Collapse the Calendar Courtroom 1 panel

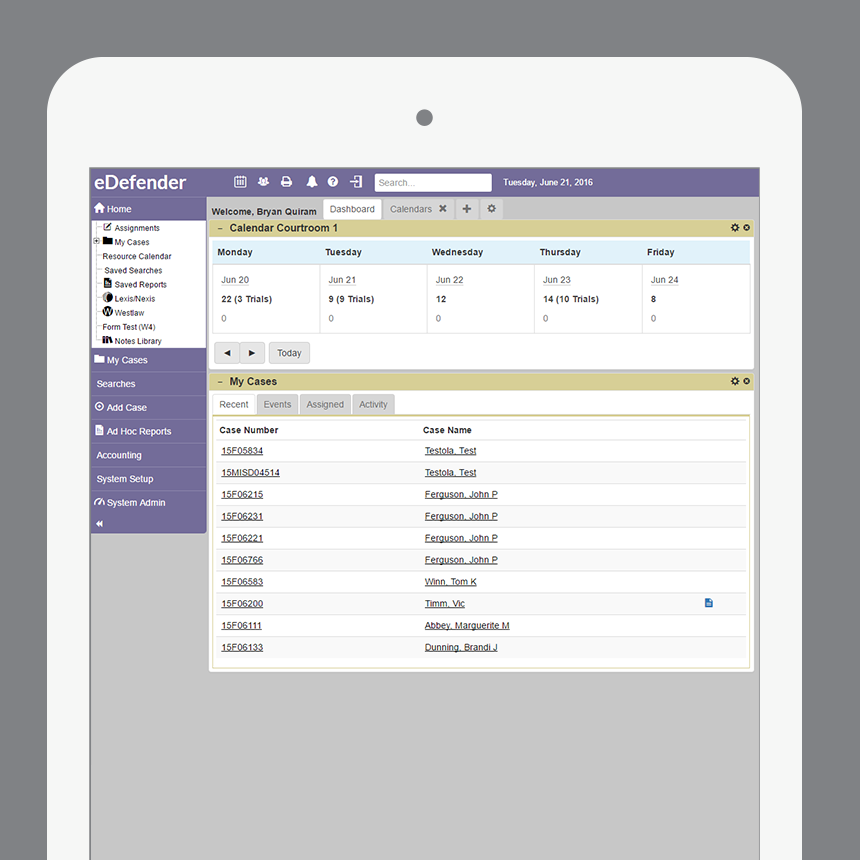pyautogui.click(x=220, y=228)
